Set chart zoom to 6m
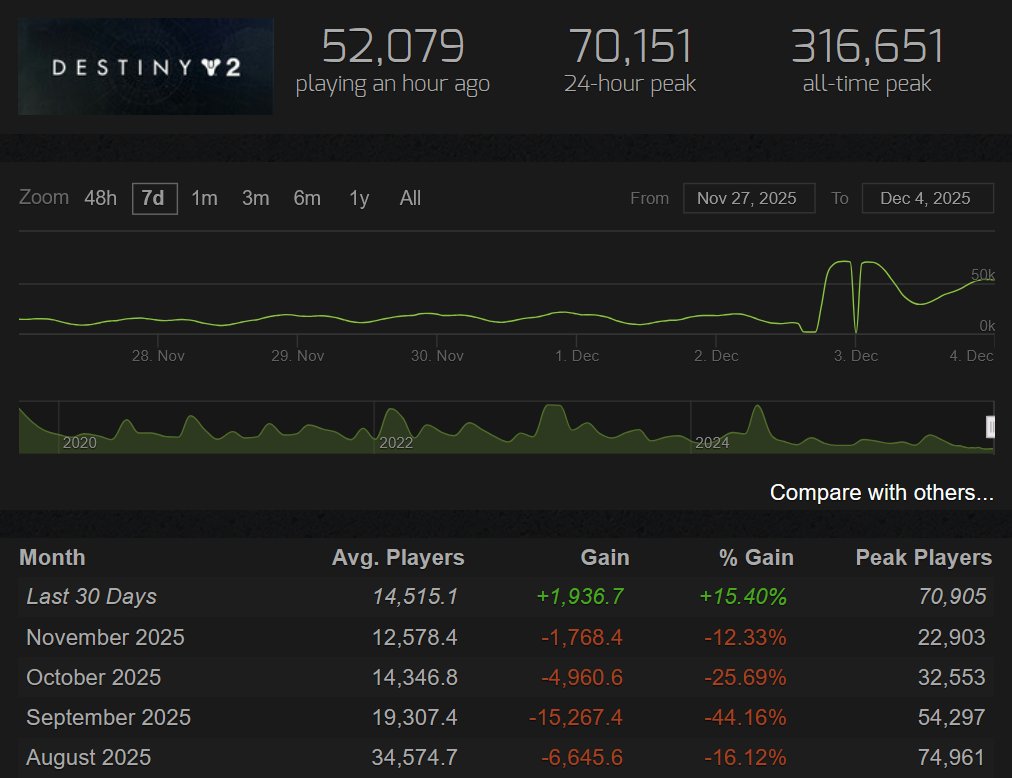1012x778 pixels. pos(307,198)
